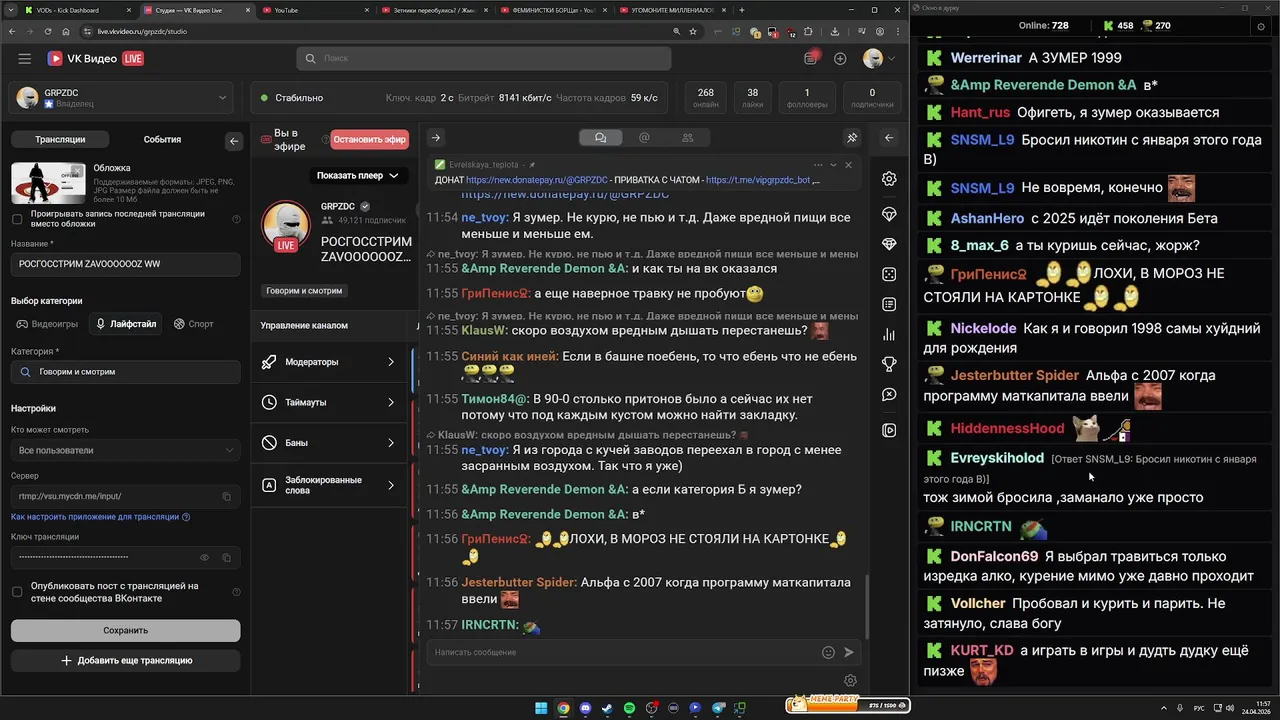Open Spotify from the taskbar
This screenshot has width=1280, height=720.
point(630,708)
